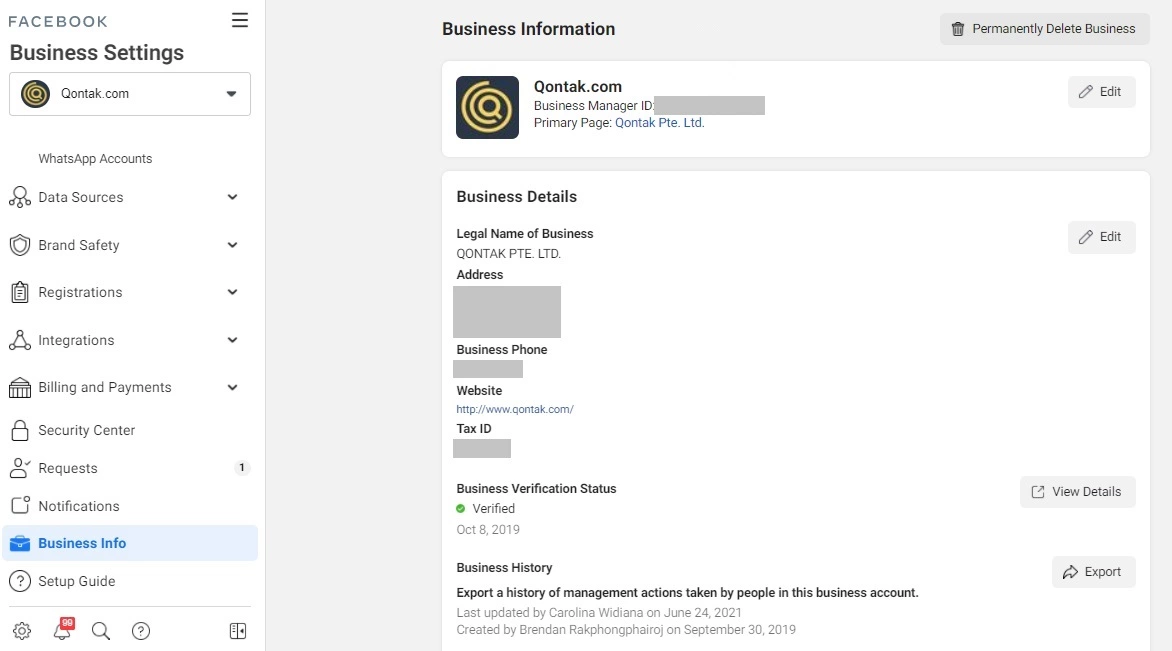Collapse sidebar using panel toggle icon

click(x=238, y=631)
